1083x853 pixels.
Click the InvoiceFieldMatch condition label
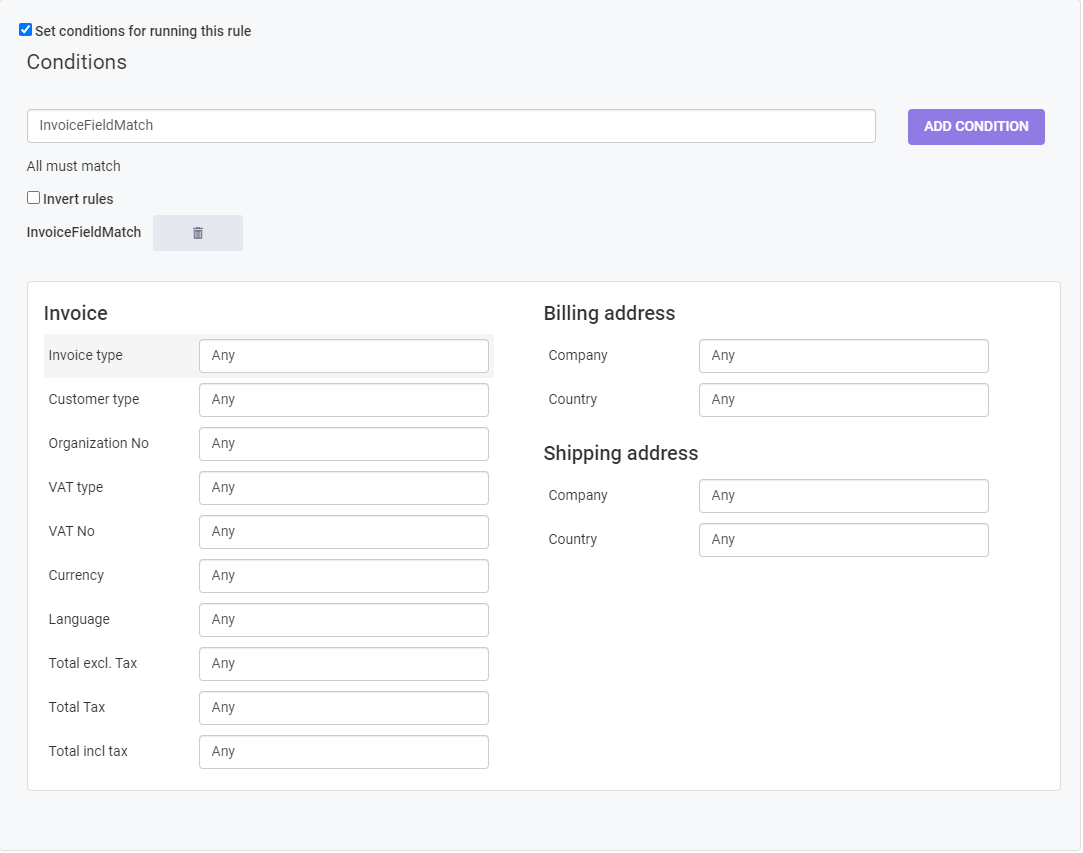point(84,232)
